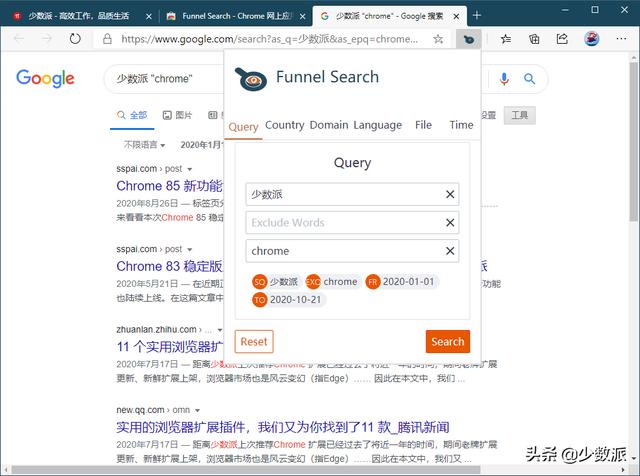Select the 图片 Google results tab
This screenshot has height=476, width=640.
tap(177, 116)
